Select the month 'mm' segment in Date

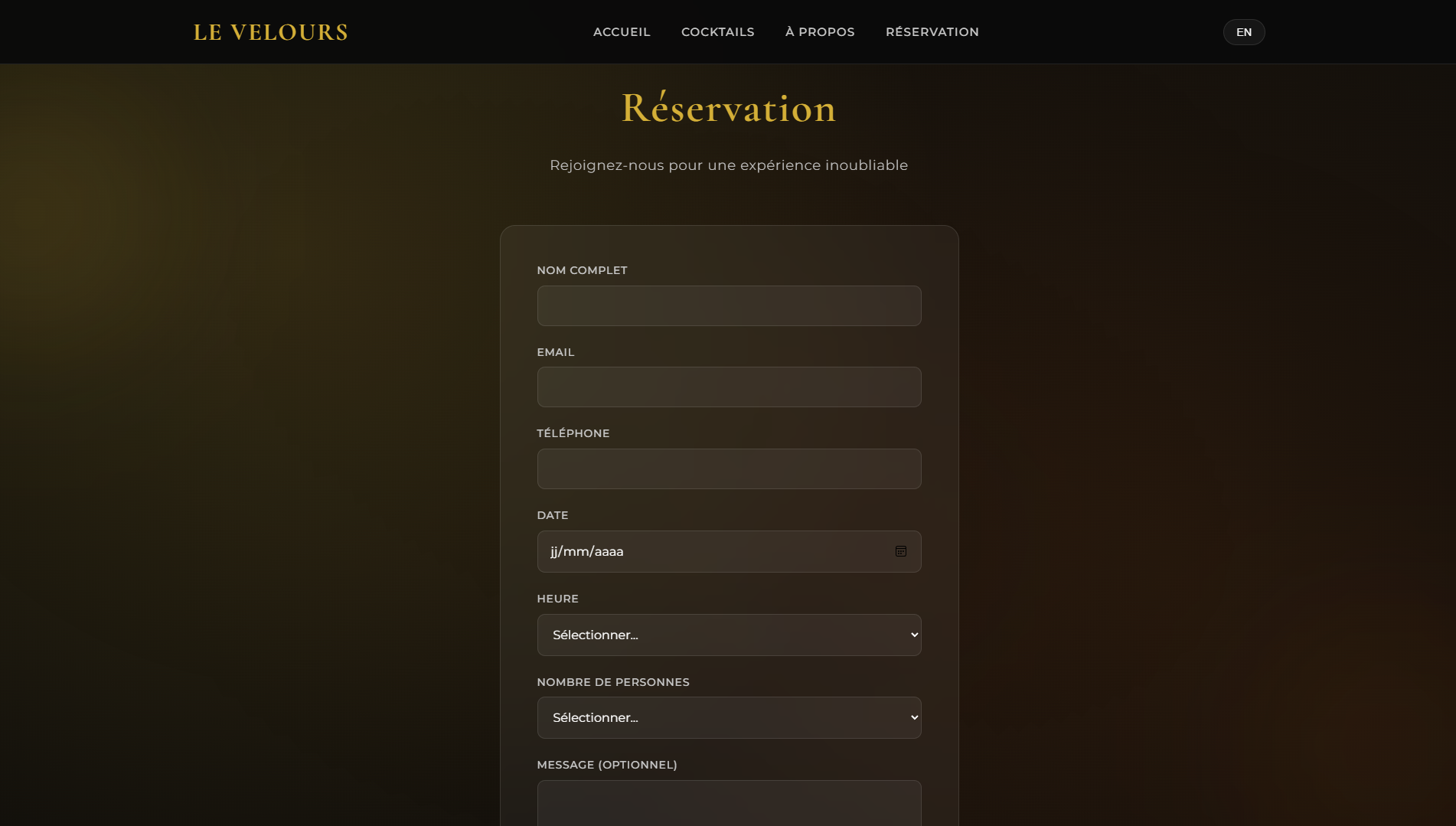pyautogui.click(x=576, y=551)
